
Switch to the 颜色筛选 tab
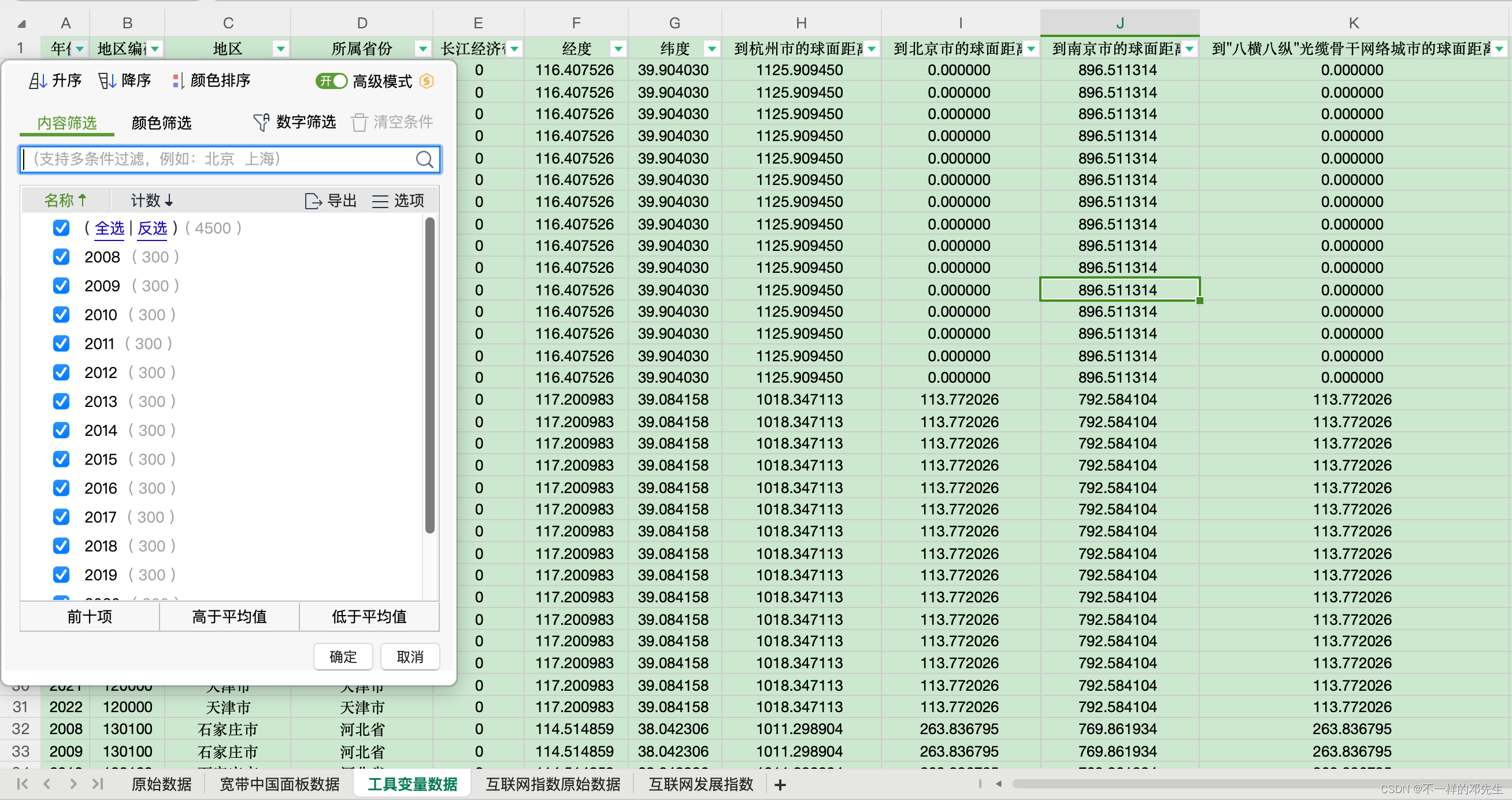click(161, 123)
